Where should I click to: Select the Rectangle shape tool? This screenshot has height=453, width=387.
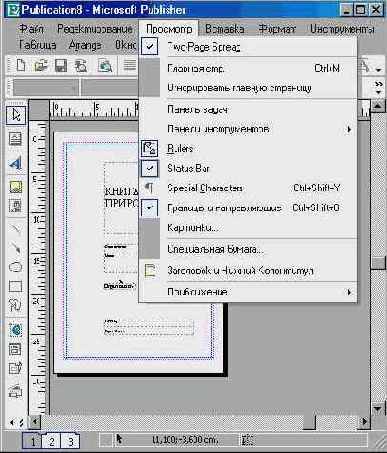(x=16, y=286)
